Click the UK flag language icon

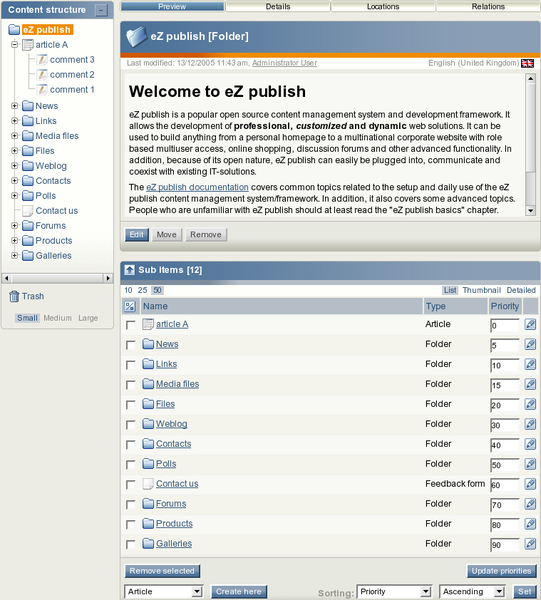(x=527, y=63)
